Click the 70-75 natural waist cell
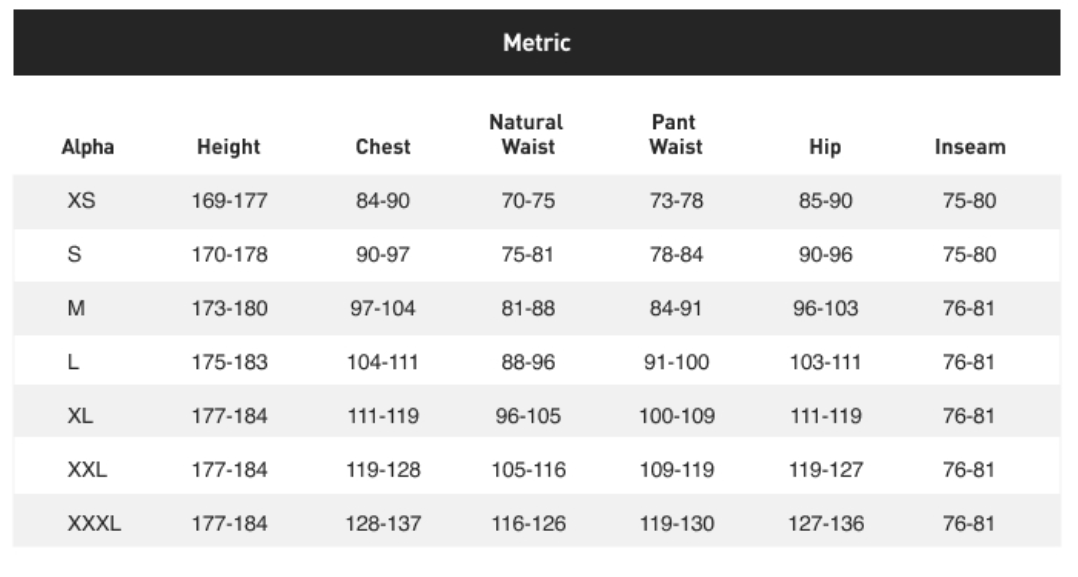 pyautogui.click(x=528, y=200)
